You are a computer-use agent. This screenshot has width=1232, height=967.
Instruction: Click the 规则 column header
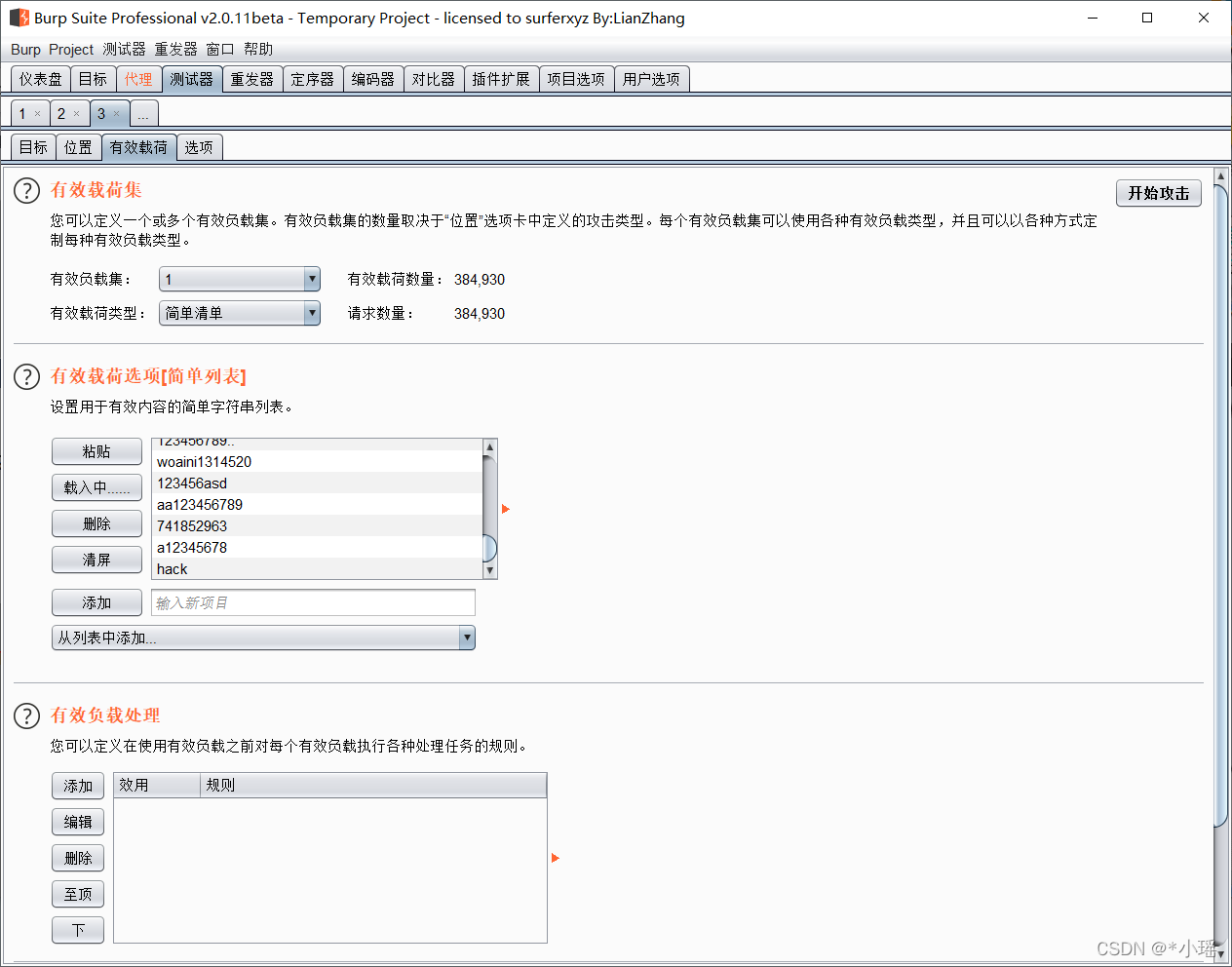[373, 785]
